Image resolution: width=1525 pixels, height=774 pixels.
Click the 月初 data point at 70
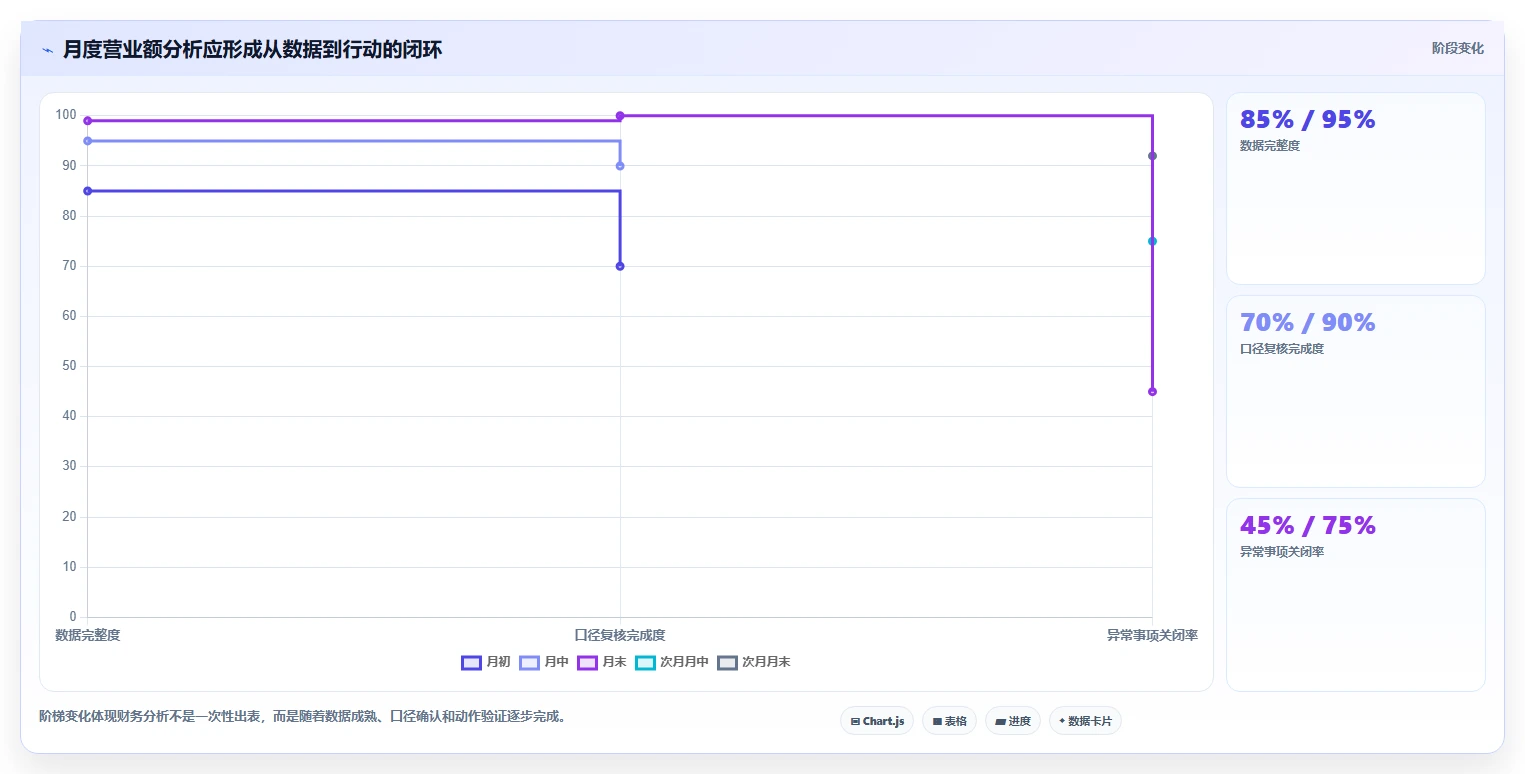tap(620, 266)
